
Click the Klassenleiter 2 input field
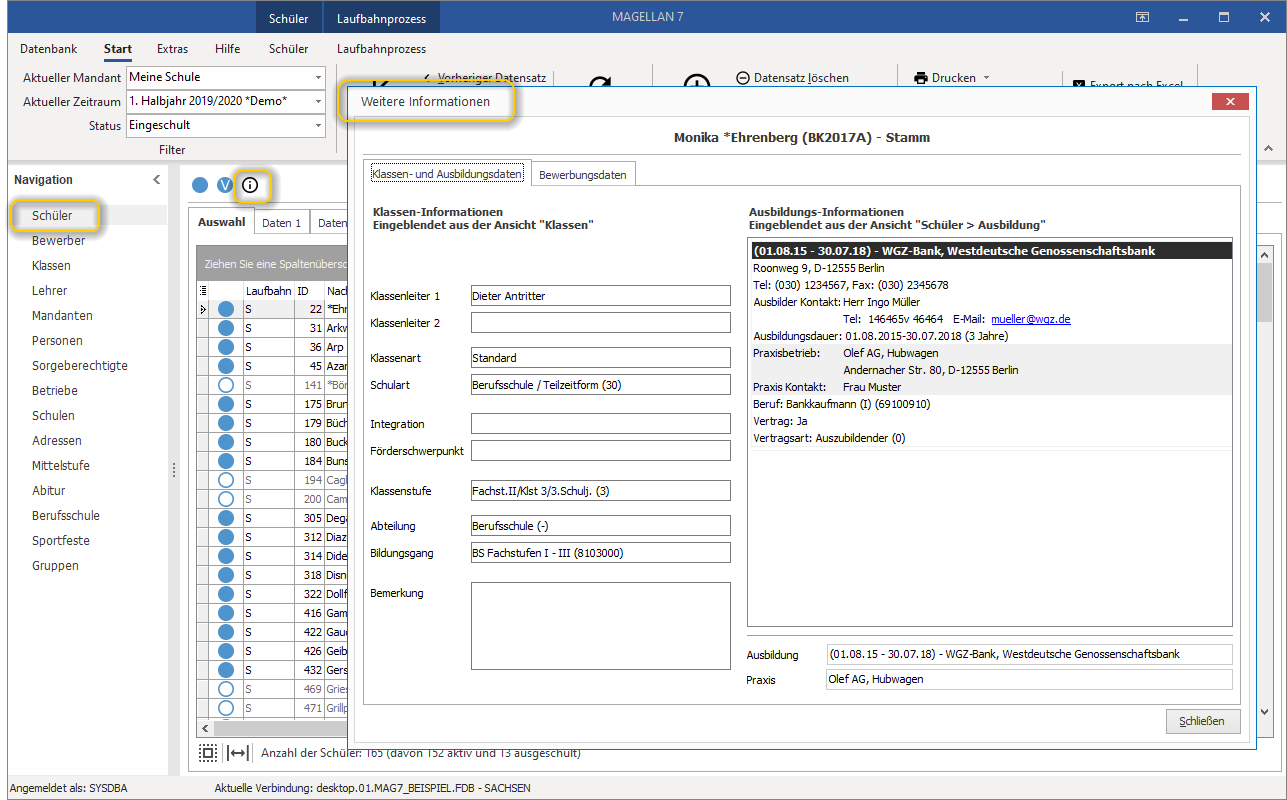coord(601,323)
